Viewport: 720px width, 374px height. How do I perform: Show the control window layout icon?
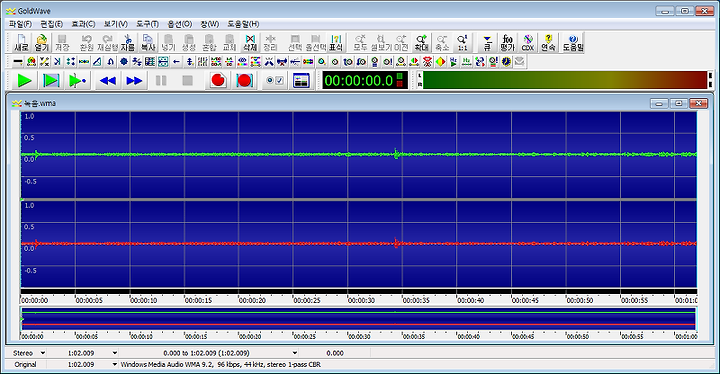point(301,80)
